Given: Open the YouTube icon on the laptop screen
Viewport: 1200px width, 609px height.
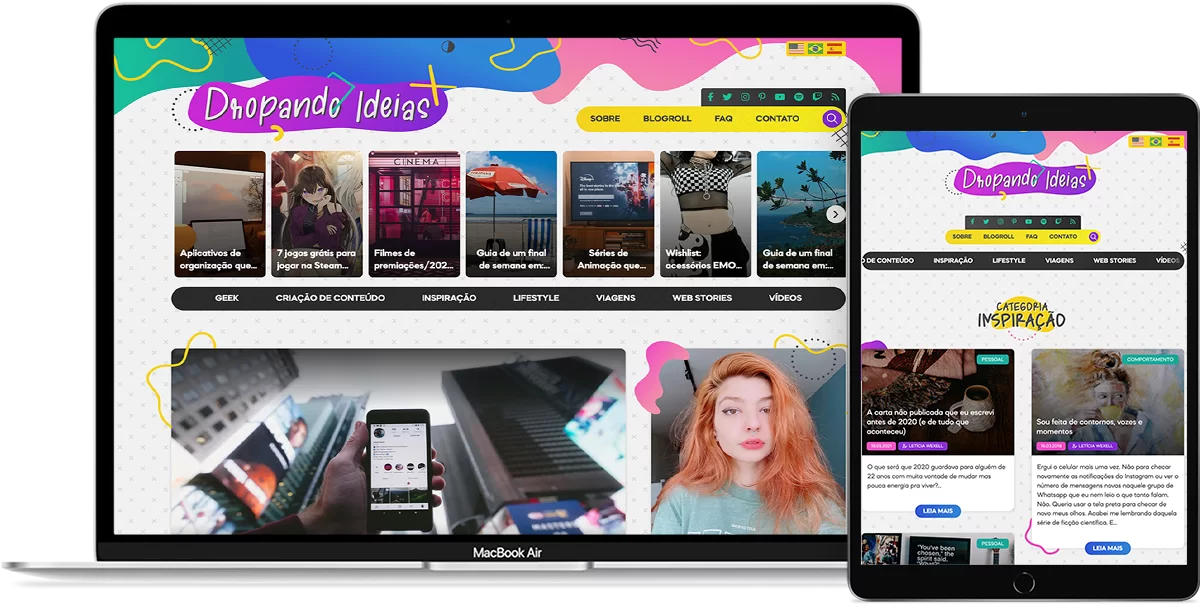Looking at the screenshot, I should coord(780,97).
